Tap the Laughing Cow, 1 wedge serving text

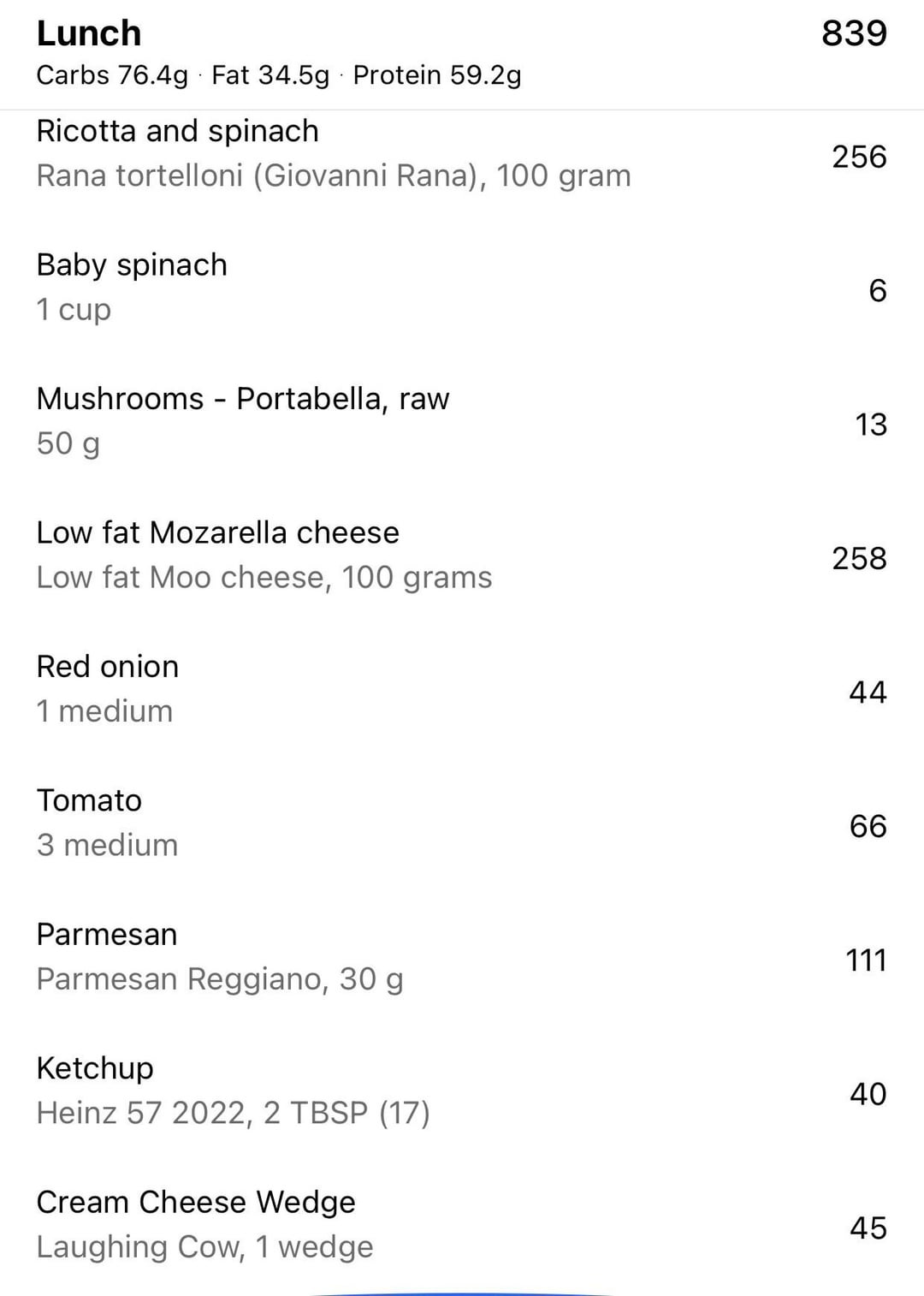pyautogui.click(x=204, y=1247)
